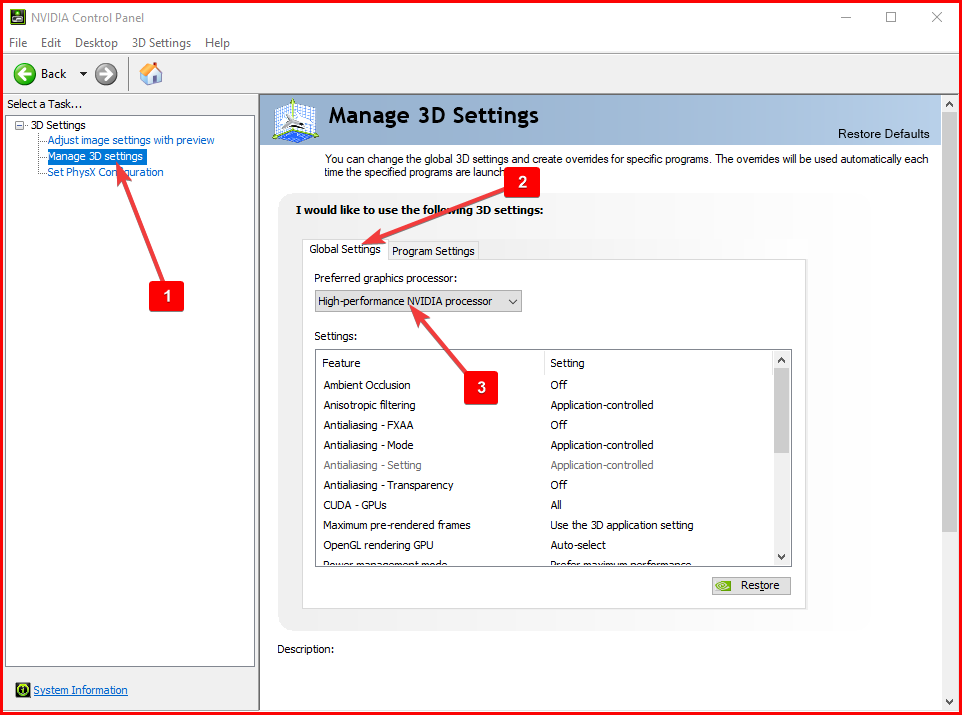962x715 pixels.
Task: Go to the Home page icon
Action: click(151, 74)
